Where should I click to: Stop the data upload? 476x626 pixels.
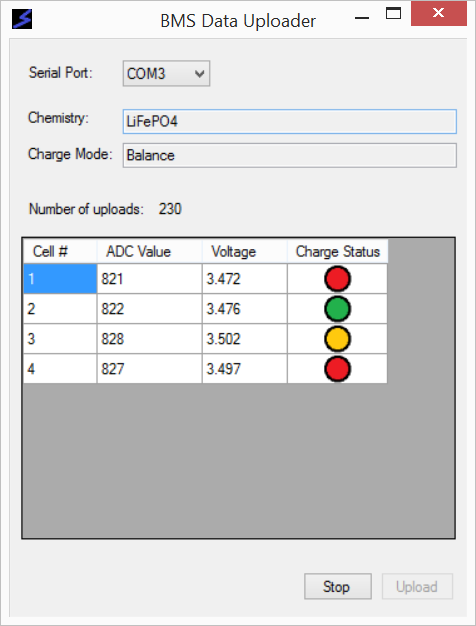[338, 586]
